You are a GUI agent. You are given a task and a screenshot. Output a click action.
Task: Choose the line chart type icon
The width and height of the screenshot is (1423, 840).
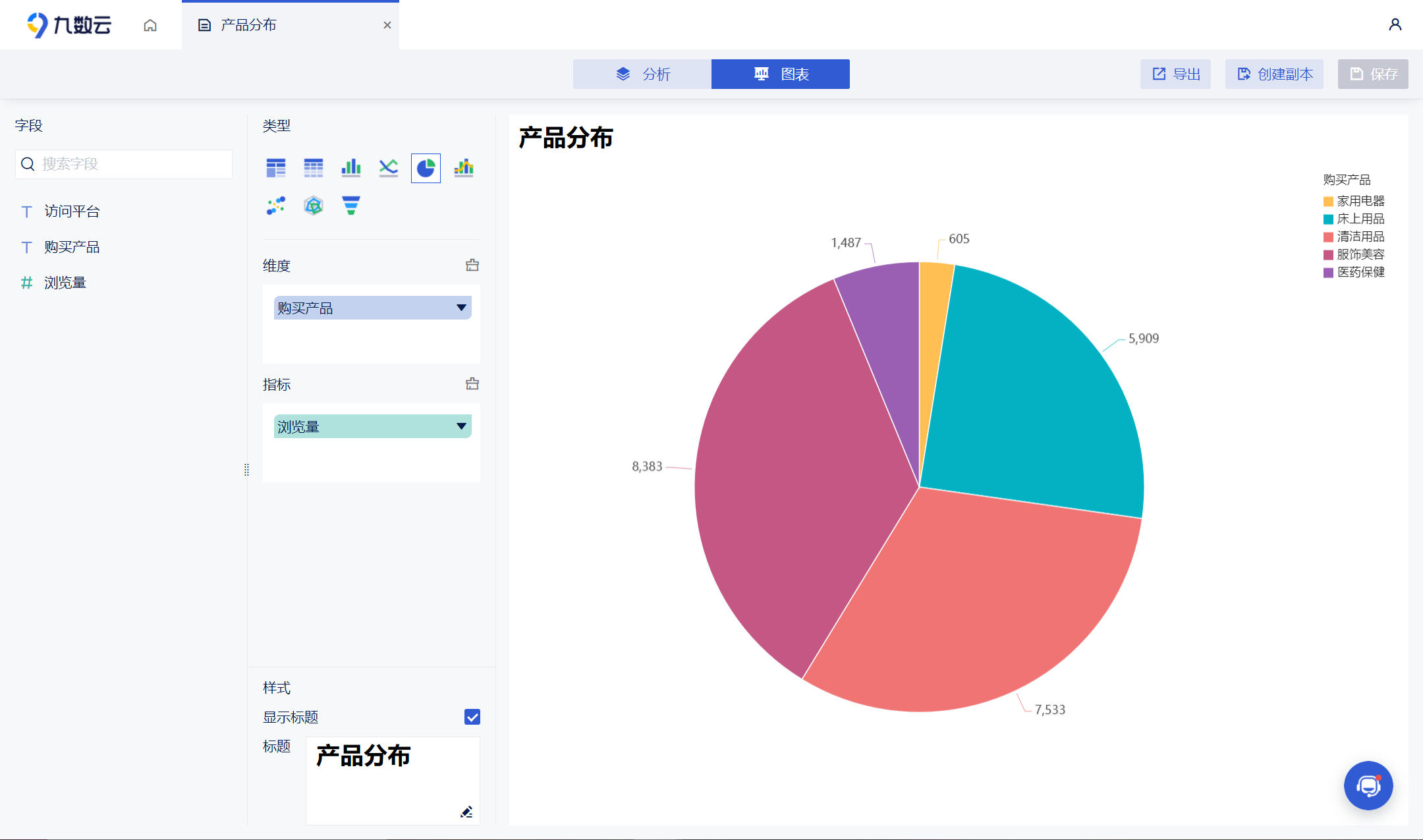click(389, 168)
